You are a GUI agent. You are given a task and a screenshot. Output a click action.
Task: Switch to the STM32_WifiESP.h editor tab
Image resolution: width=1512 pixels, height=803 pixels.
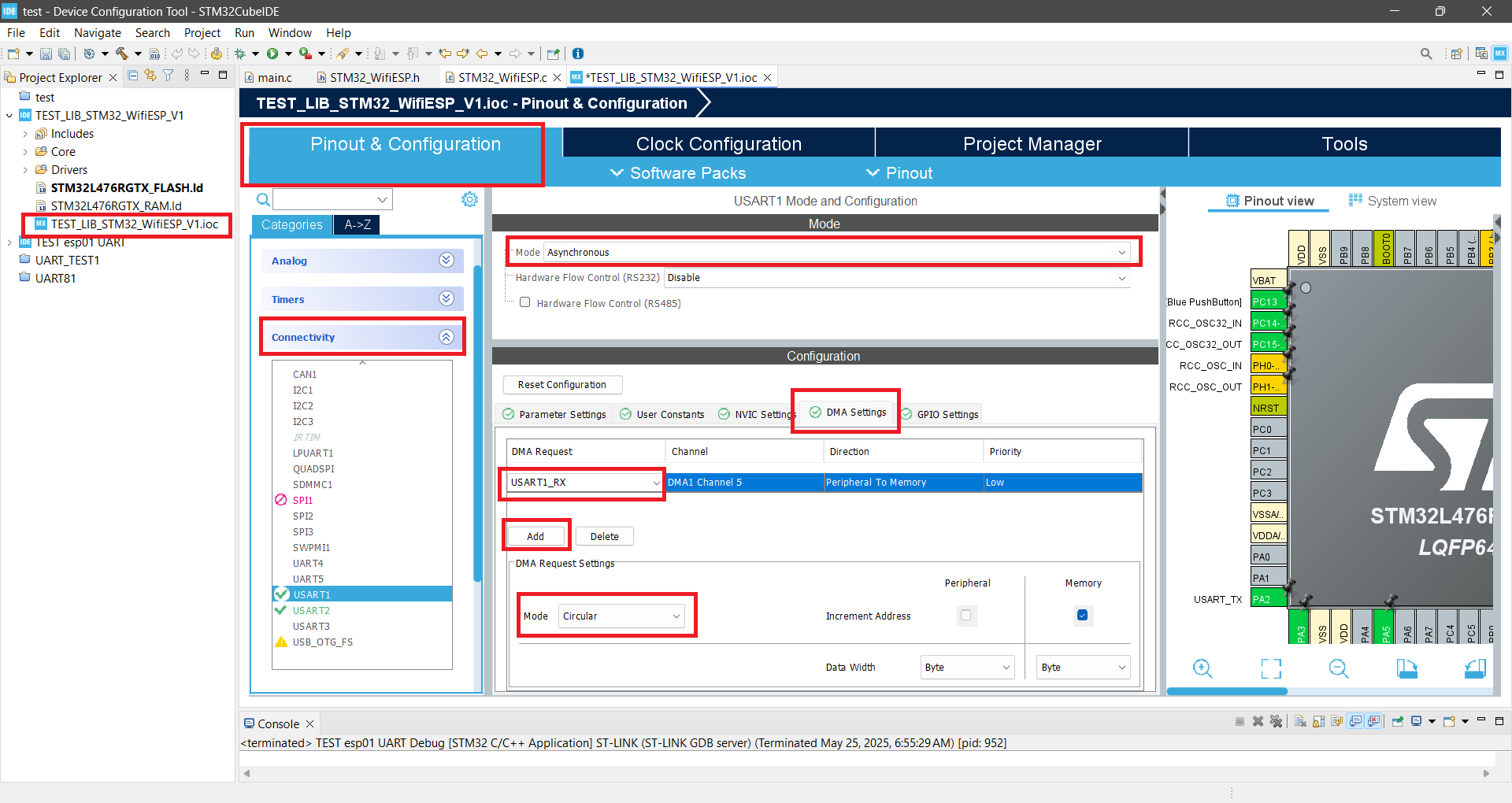click(368, 77)
